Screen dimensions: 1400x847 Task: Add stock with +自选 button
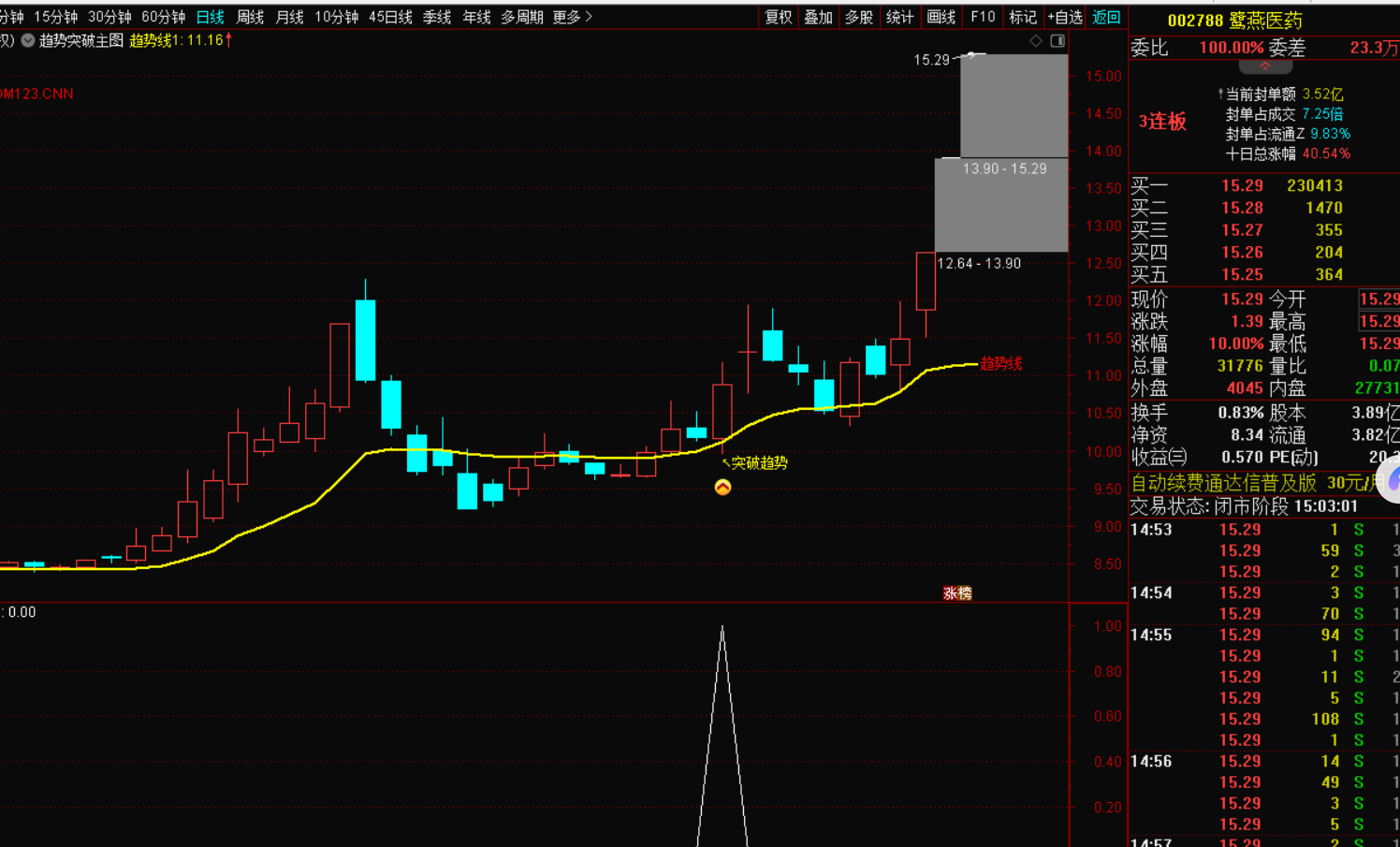point(1065,17)
